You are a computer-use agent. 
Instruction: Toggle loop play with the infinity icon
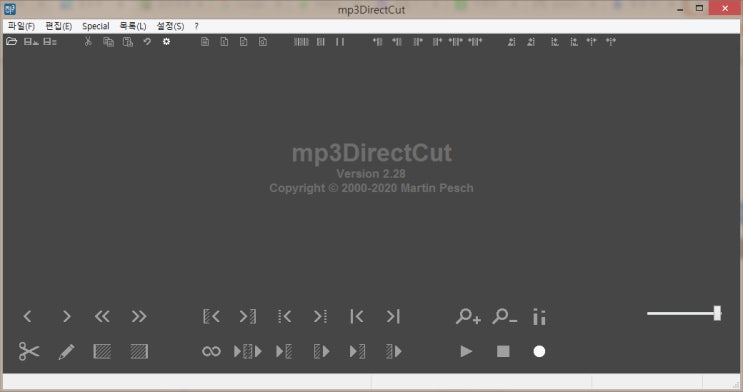[211, 351]
